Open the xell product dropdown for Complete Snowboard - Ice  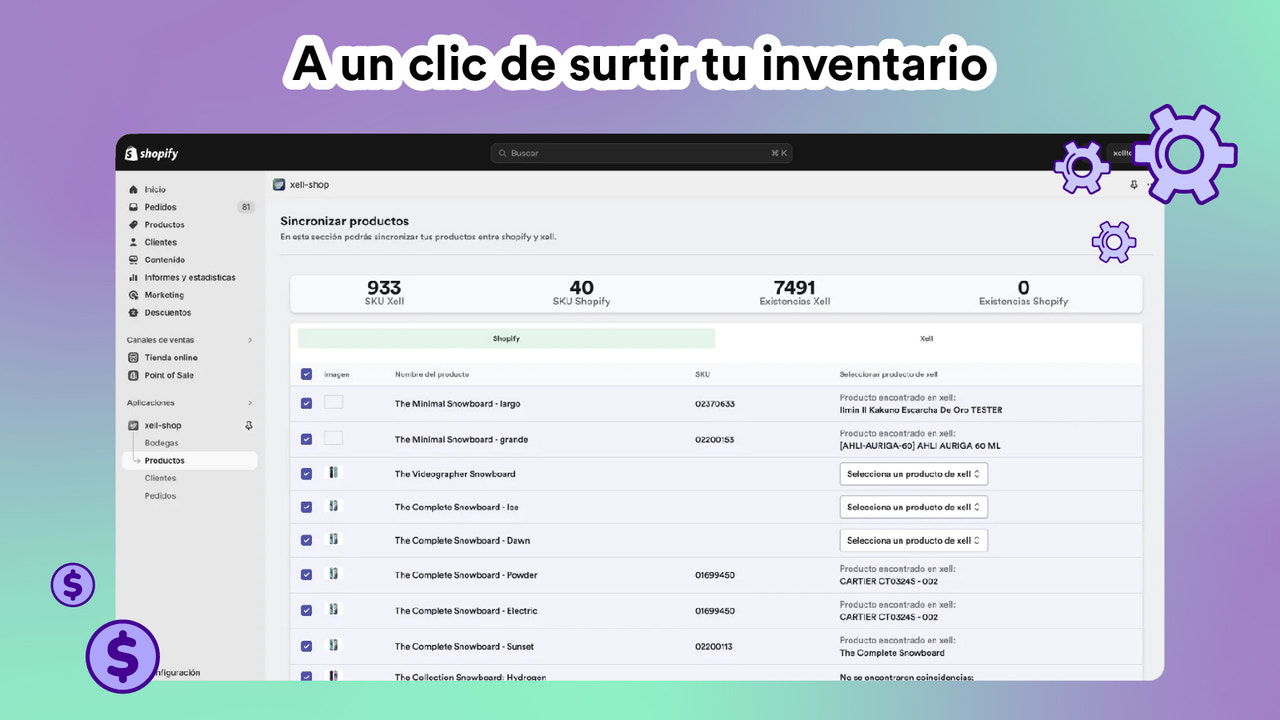(914, 507)
